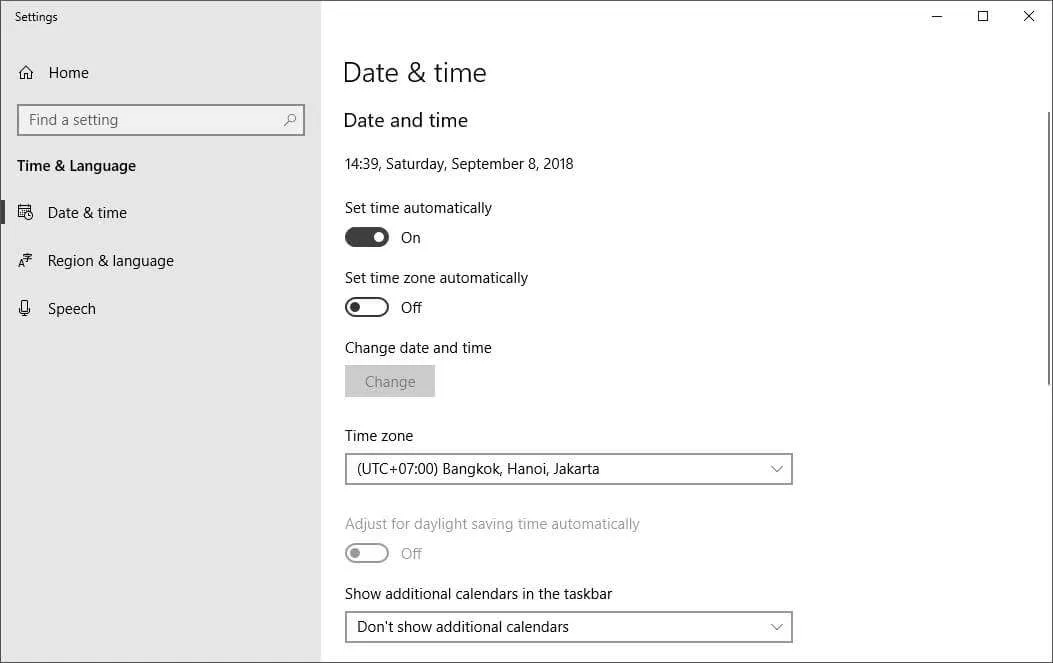1053x663 pixels.
Task: Click the Time & Language heading
Action: [x=77, y=166]
